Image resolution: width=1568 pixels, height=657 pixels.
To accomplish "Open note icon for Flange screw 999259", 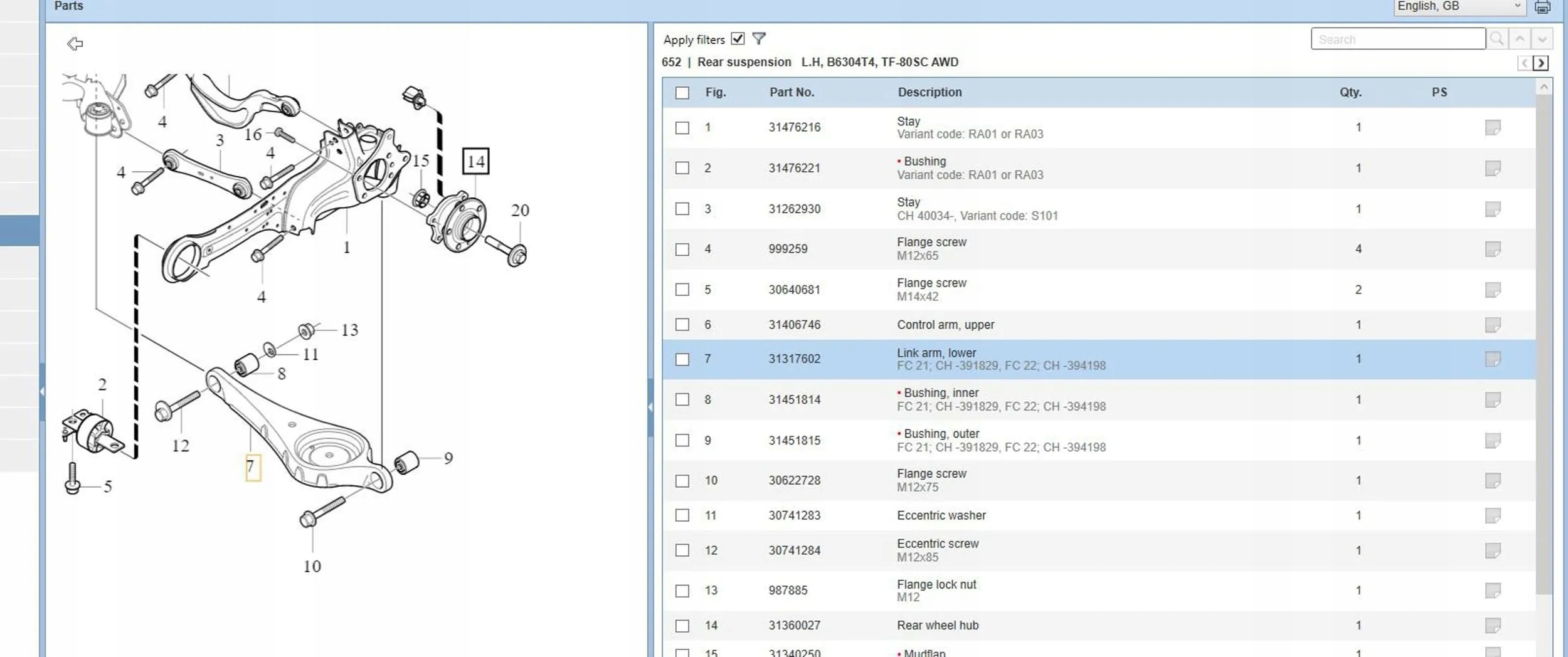I will click(x=1493, y=249).
